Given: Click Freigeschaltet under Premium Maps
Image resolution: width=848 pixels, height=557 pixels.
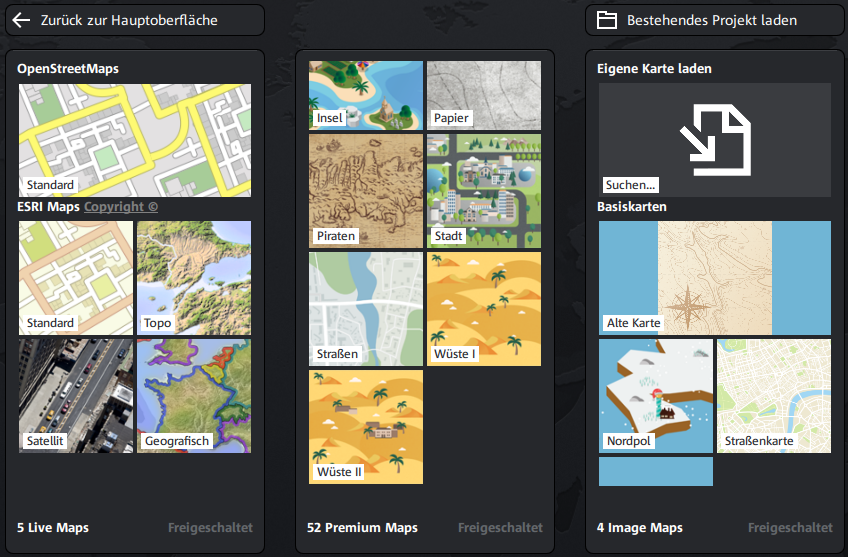Looking at the screenshot, I should (500, 528).
